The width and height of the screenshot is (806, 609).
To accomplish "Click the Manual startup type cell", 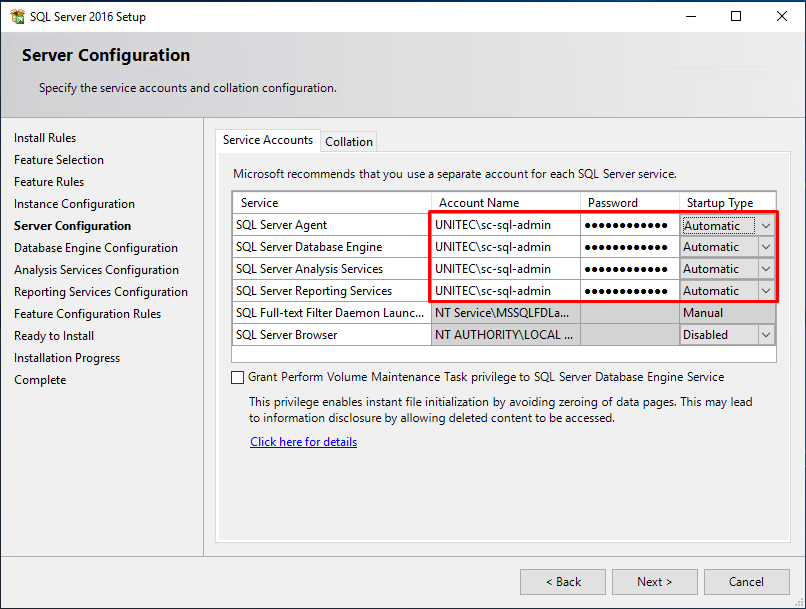I will pos(727,313).
